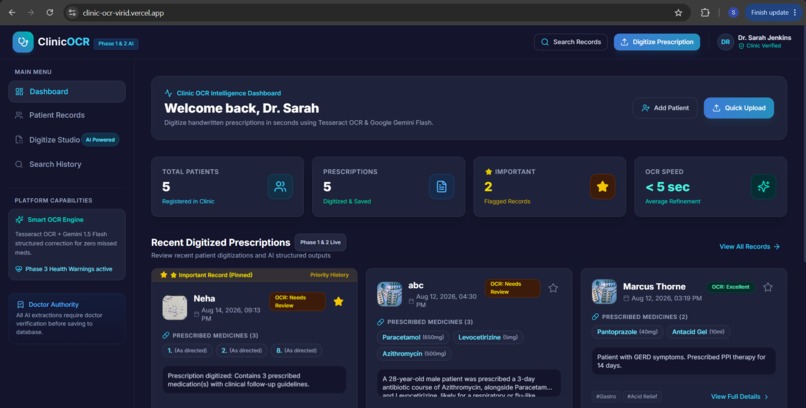Click the Azithromycin medicine chip
Viewport: 806px width, 408px height.
414,354
